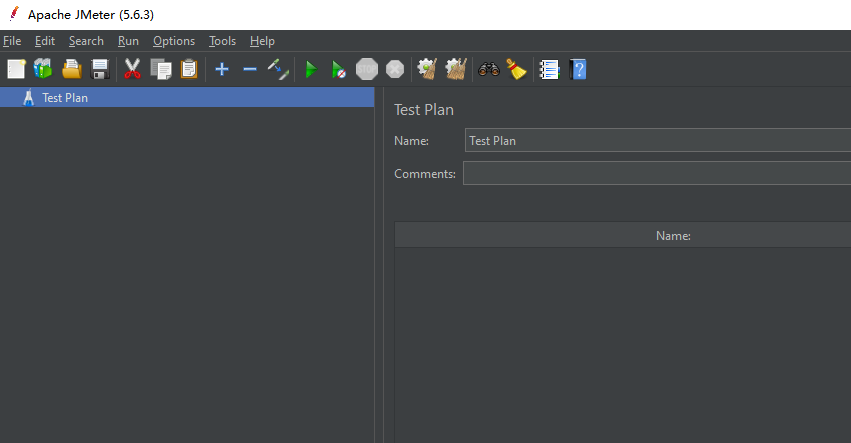
Task: Click the Comments: label
Action: pyautogui.click(x=425, y=174)
